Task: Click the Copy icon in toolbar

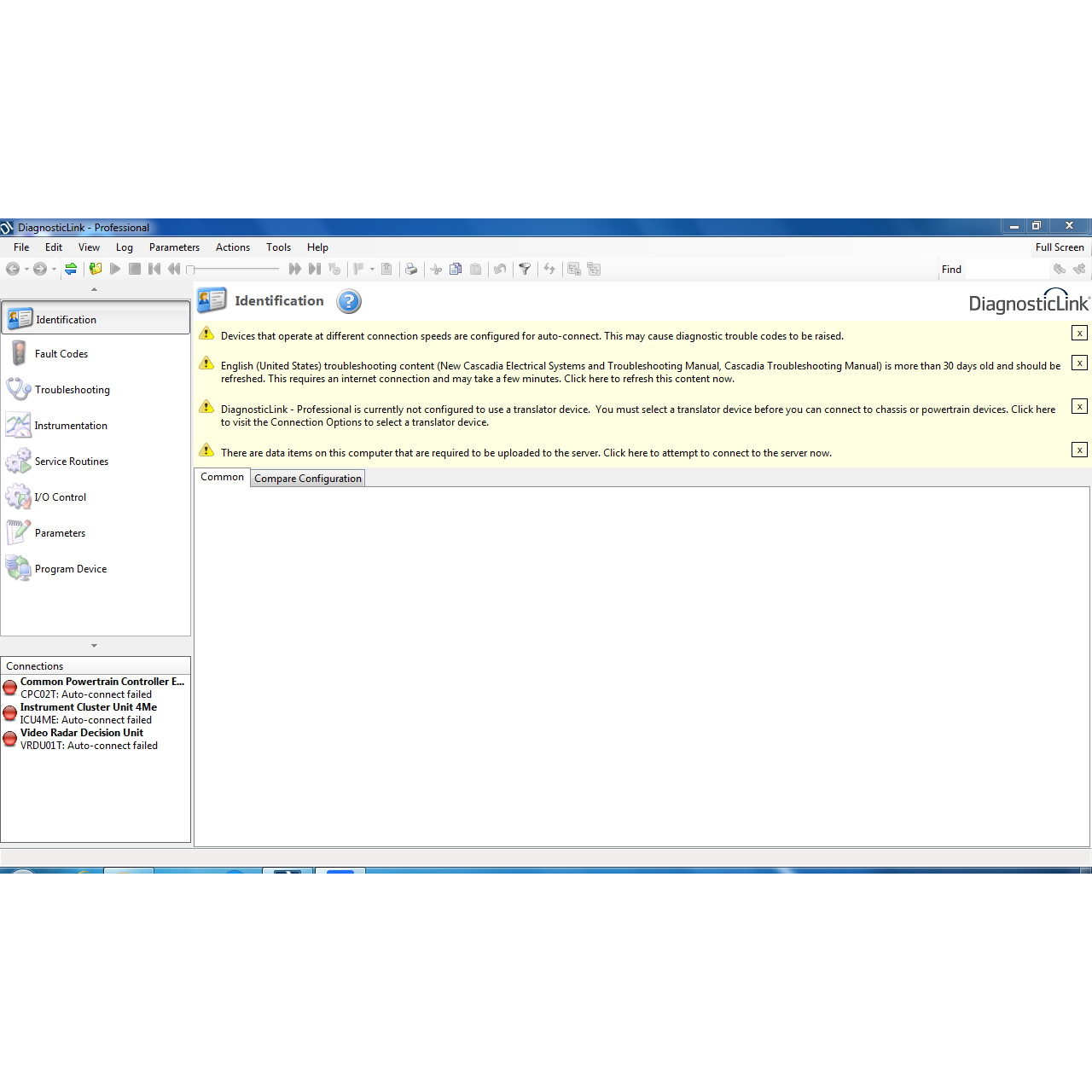Action: (x=456, y=269)
